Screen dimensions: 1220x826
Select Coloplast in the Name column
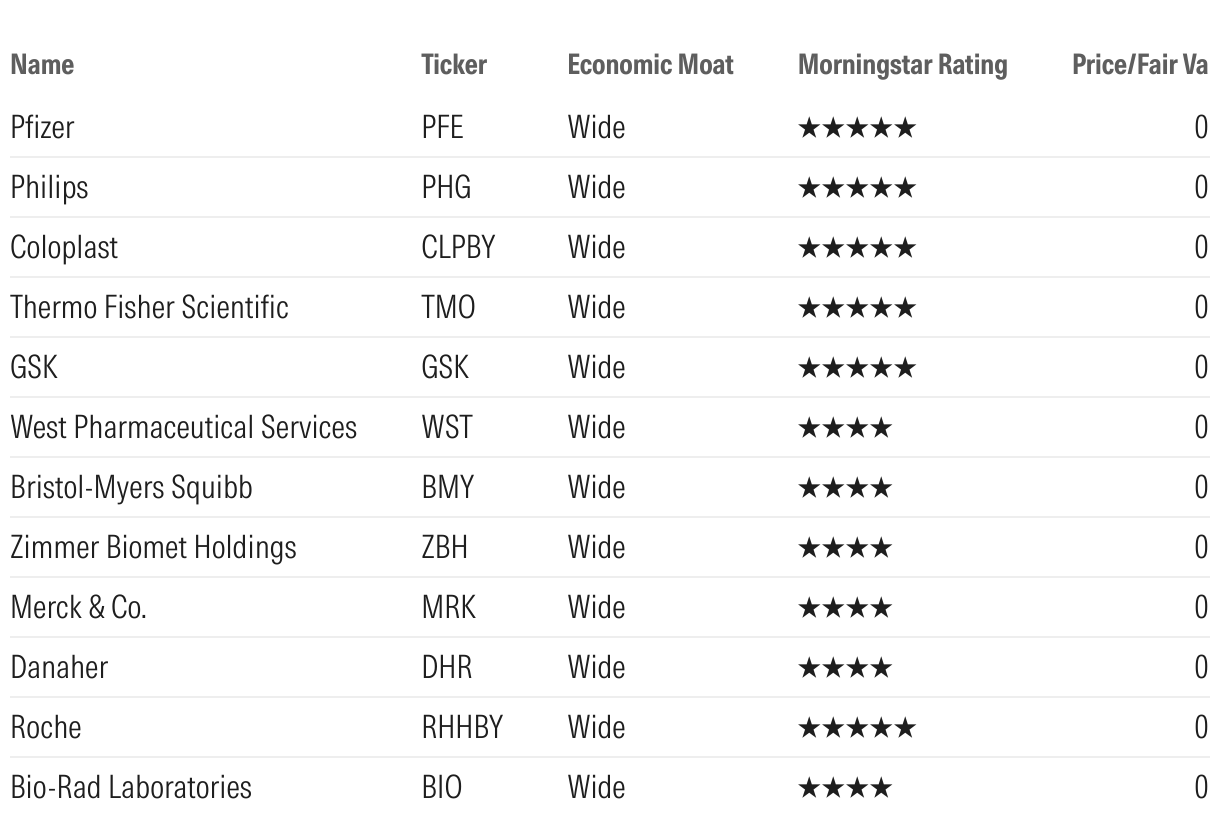(64, 248)
